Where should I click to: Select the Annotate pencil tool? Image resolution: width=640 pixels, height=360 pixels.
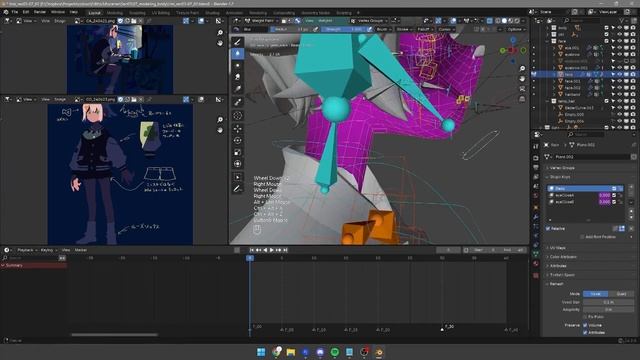pos(238,189)
